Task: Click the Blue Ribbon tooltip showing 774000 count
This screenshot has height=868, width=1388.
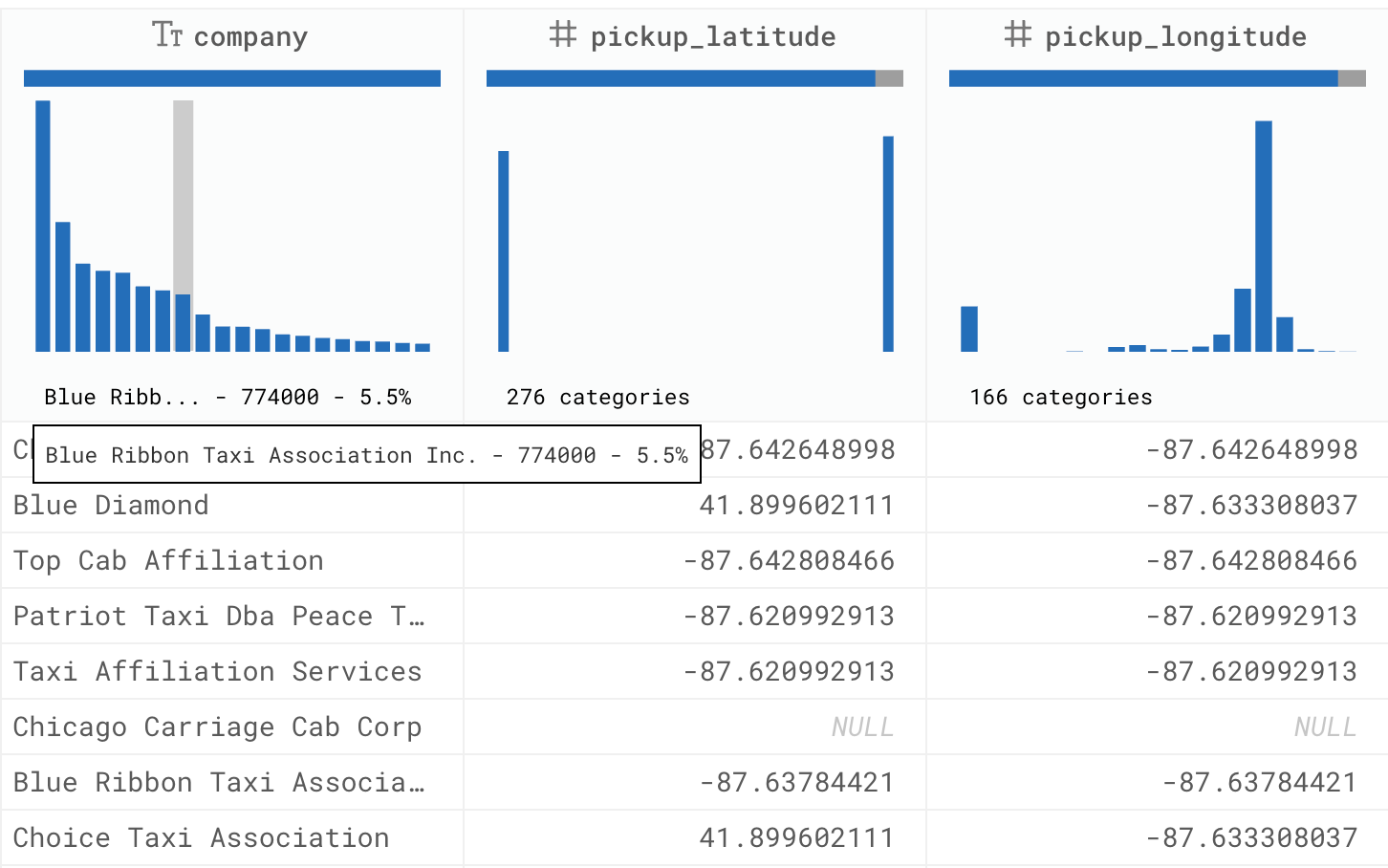Action: 366,455
